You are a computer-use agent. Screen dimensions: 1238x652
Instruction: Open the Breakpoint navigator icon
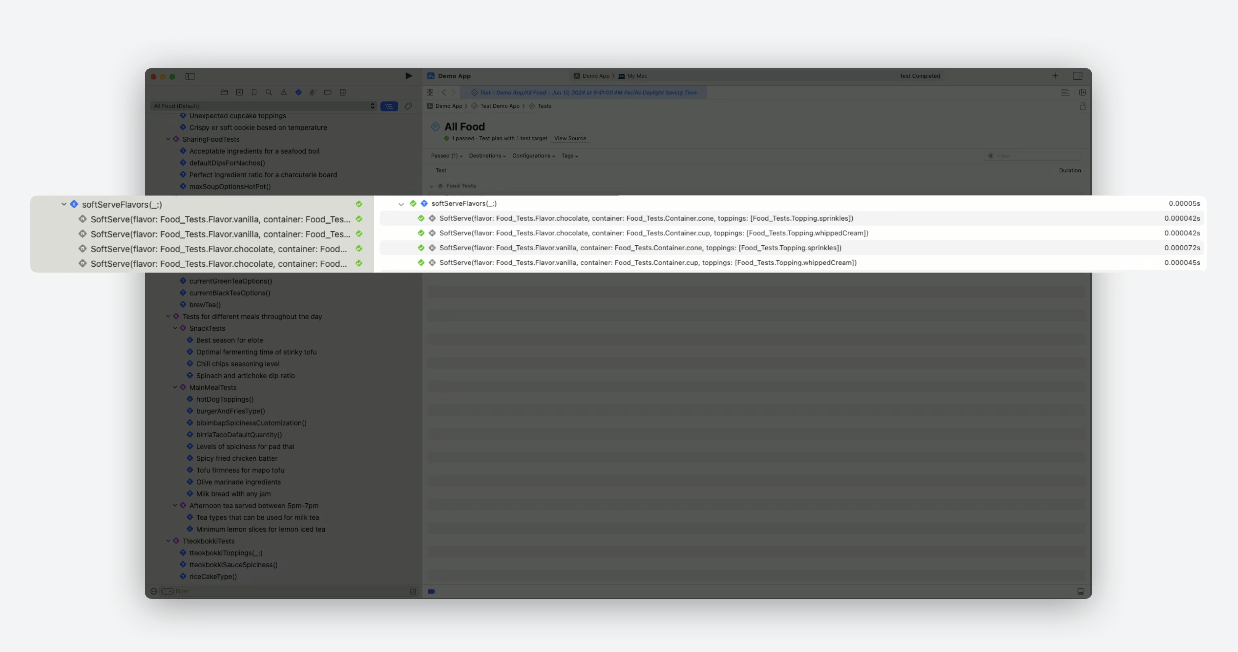(x=327, y=92)
